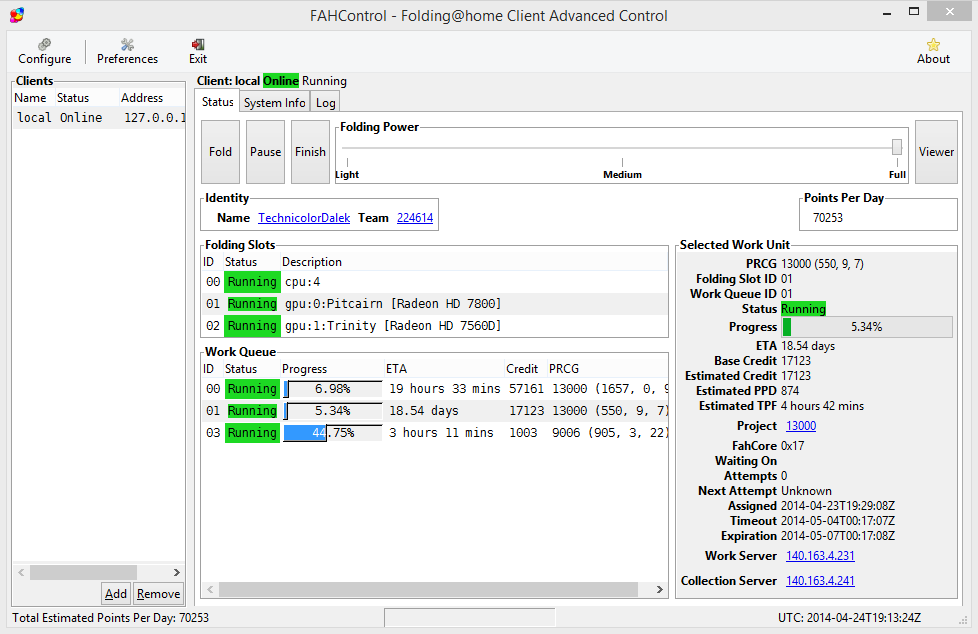Screen dimensions: 978x634
Task: Set Folding Power to Medium tick
Action: (622, 162)
